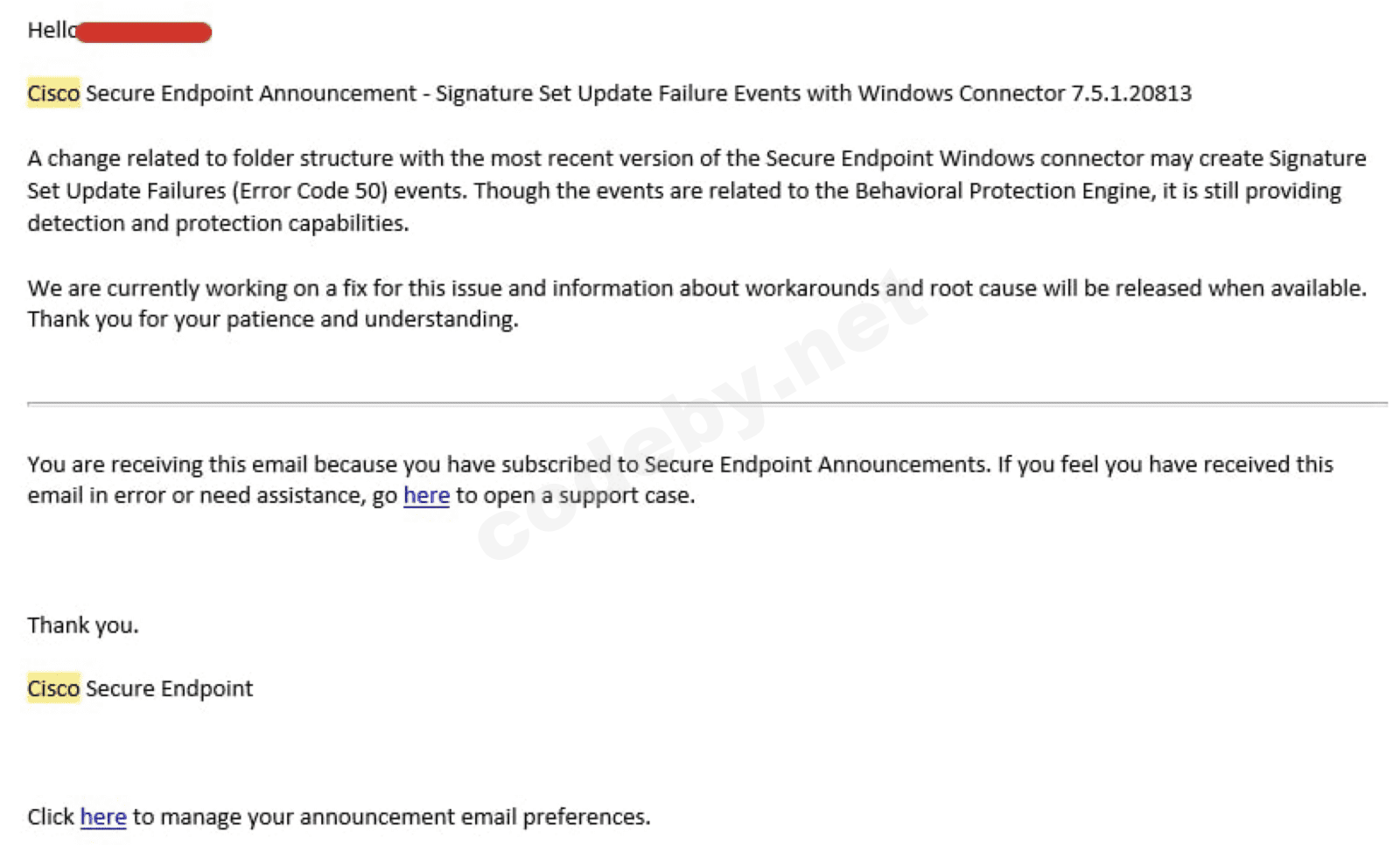The image size is (1400, 845).
Task: Click "detection and protection capabilities" text
Action: coord(218,224)
